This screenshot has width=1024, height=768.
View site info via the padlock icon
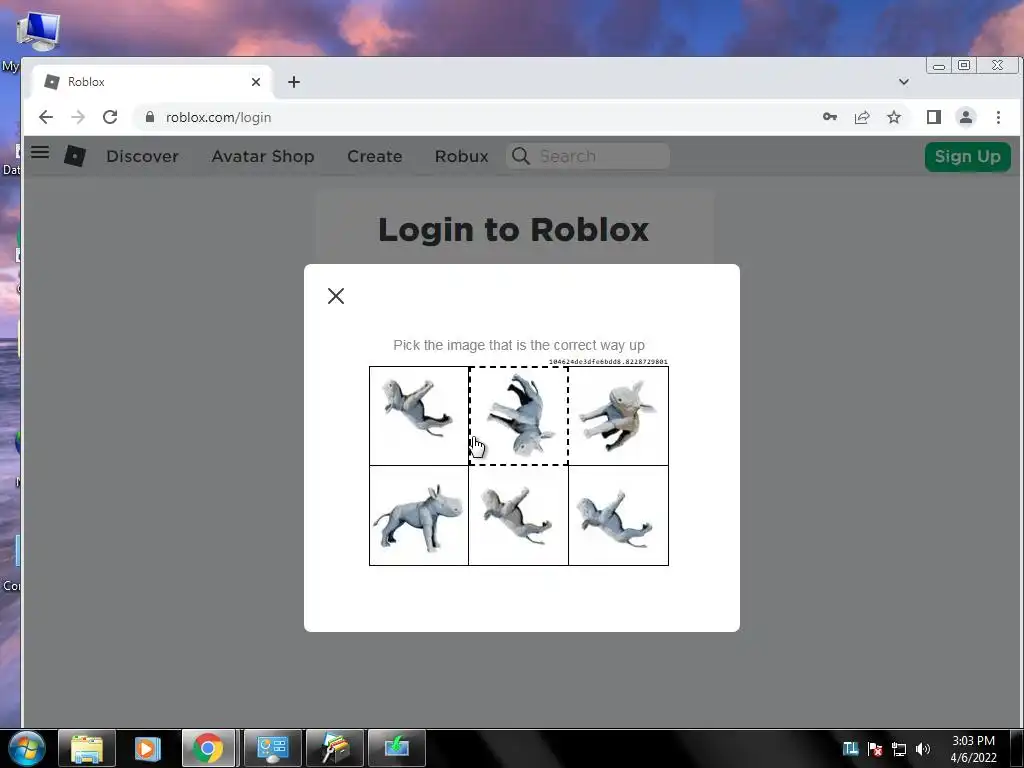pyautogui.click(x=150, y=117)
